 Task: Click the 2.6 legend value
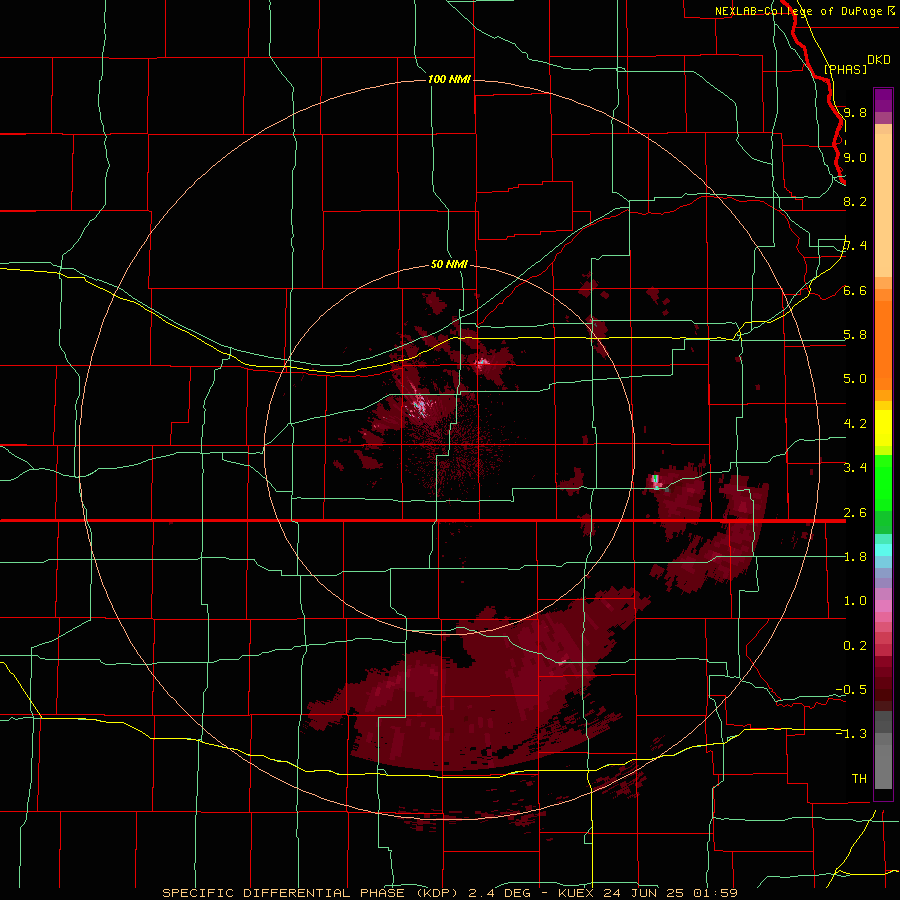[855, 513]
